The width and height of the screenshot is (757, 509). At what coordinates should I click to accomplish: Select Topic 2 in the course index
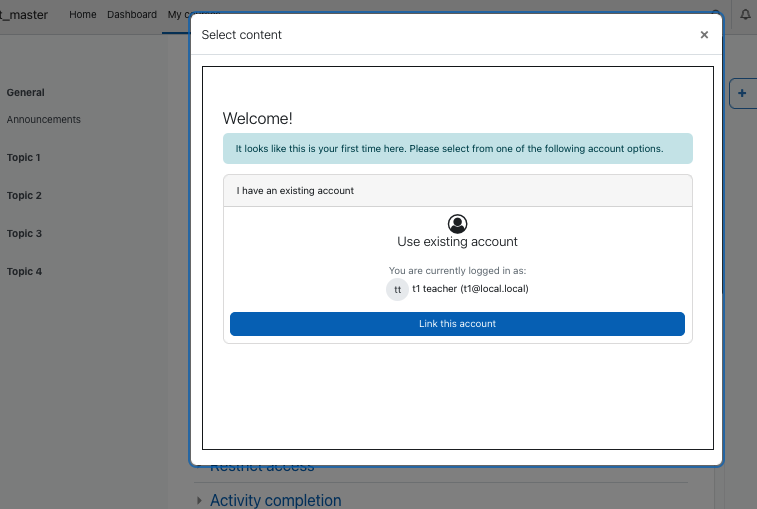click(24, 196)
